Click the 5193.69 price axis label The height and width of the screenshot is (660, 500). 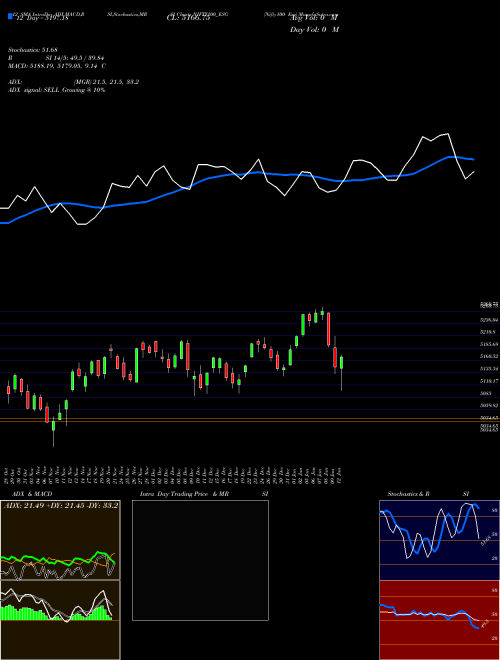click(489, 344)
